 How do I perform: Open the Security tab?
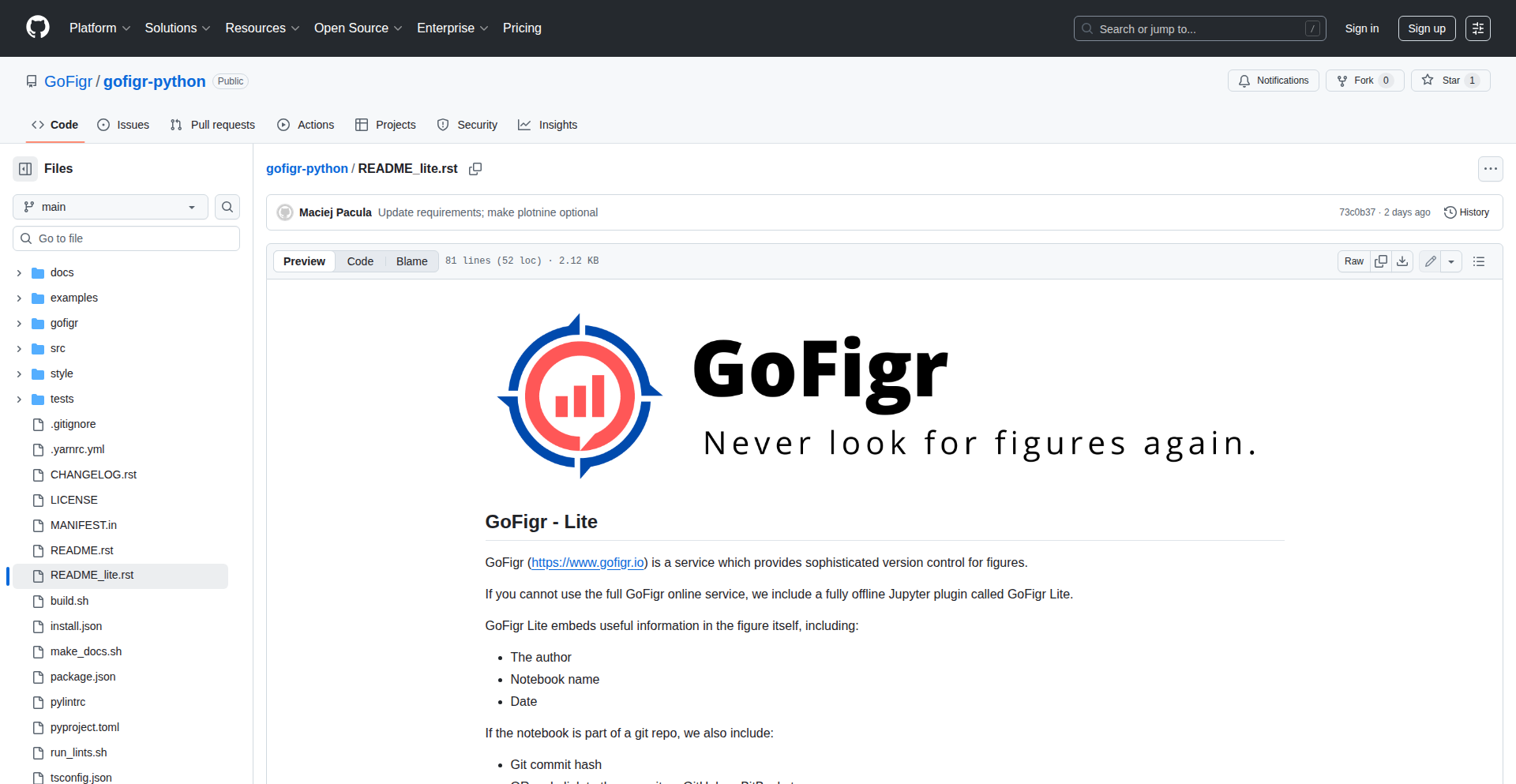click(467, 125)
